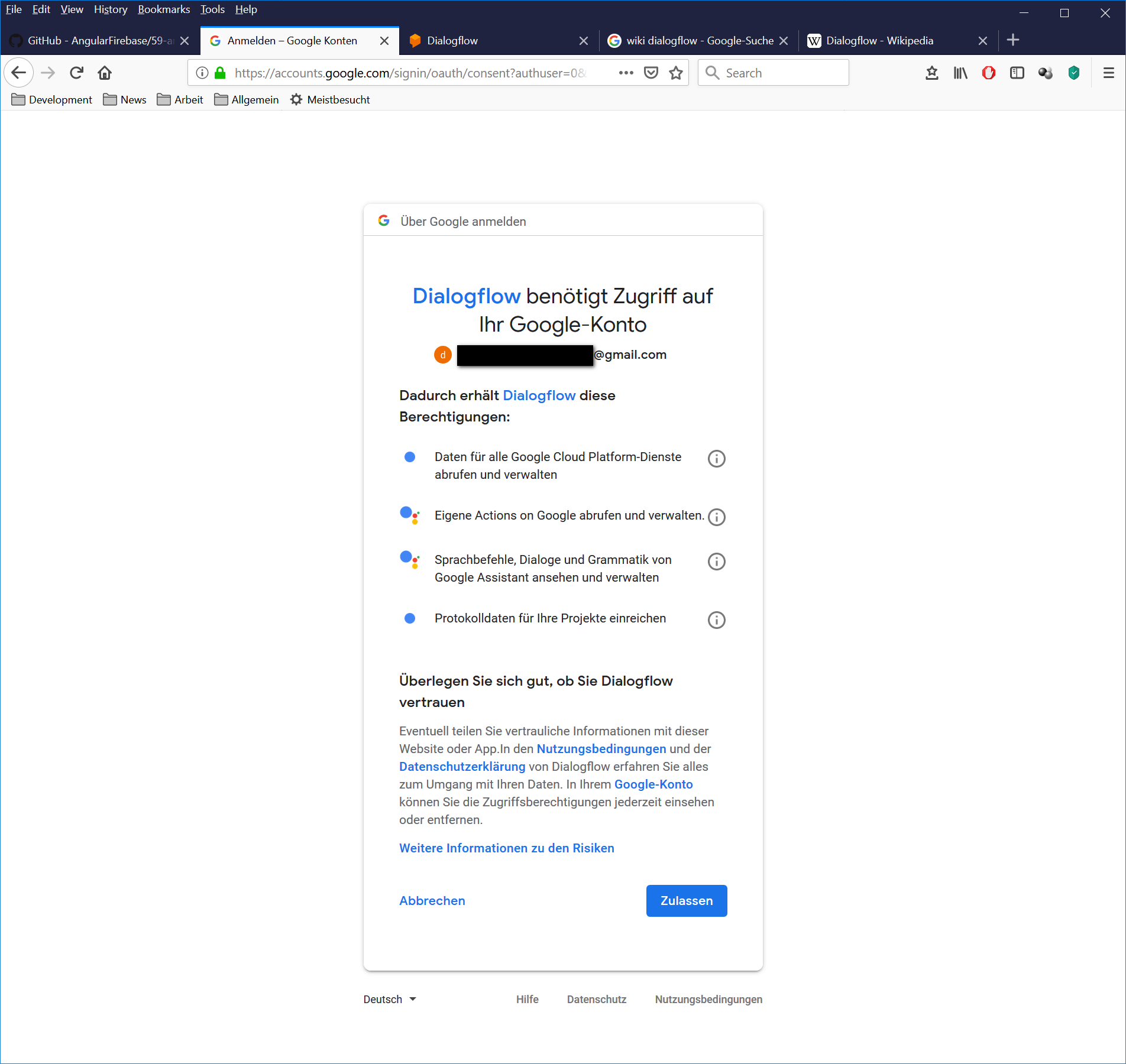Expand the Development bookmarks folder
This screenshot has height=1064, width=1126.
coord(52,99)
